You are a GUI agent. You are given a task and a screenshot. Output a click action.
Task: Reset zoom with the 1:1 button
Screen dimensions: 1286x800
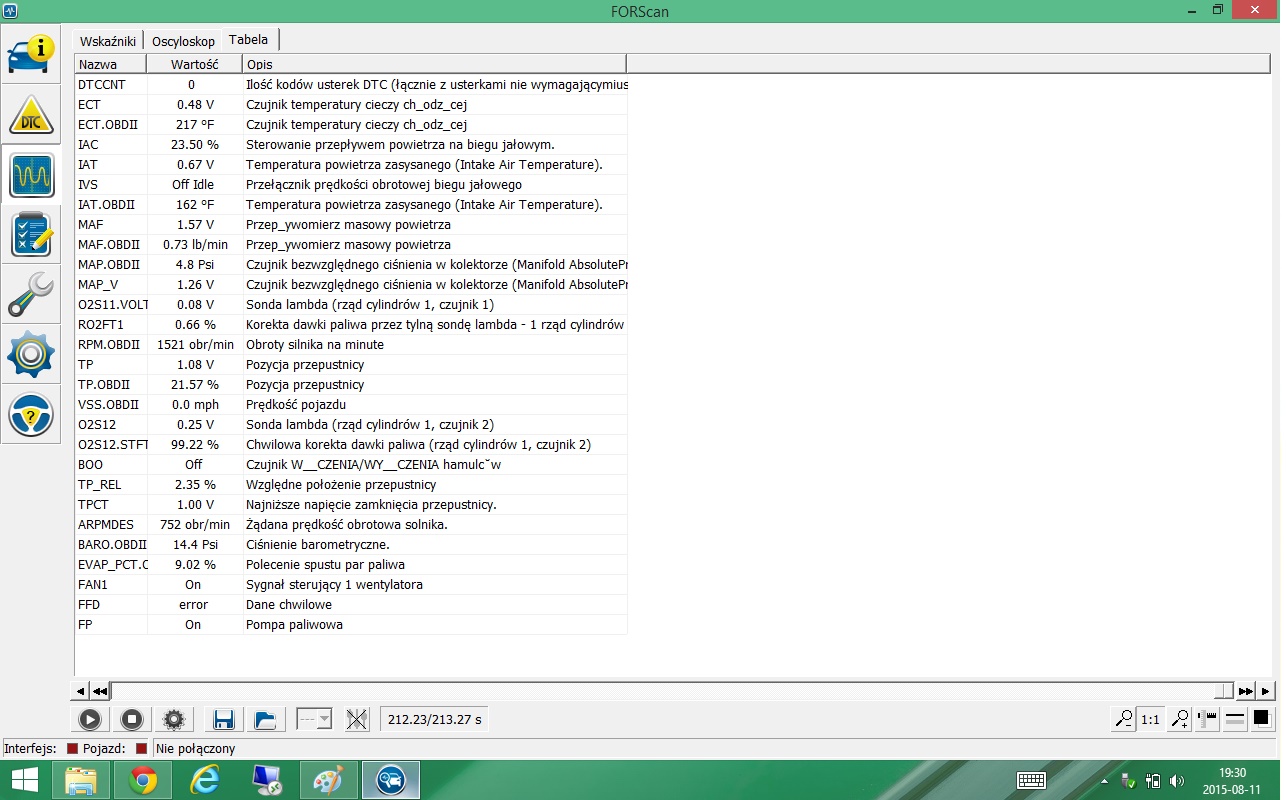pos(1151,719)
